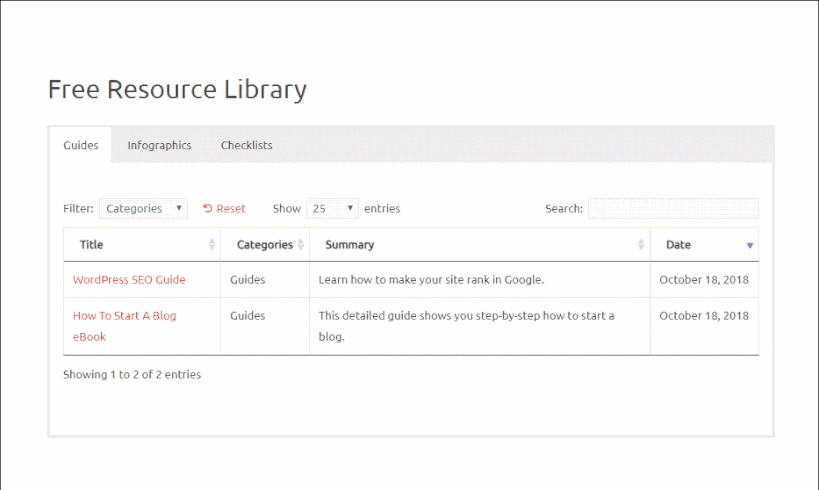
Task: Select Guides category in WordPress SEO row
Action: coord(248,279)
